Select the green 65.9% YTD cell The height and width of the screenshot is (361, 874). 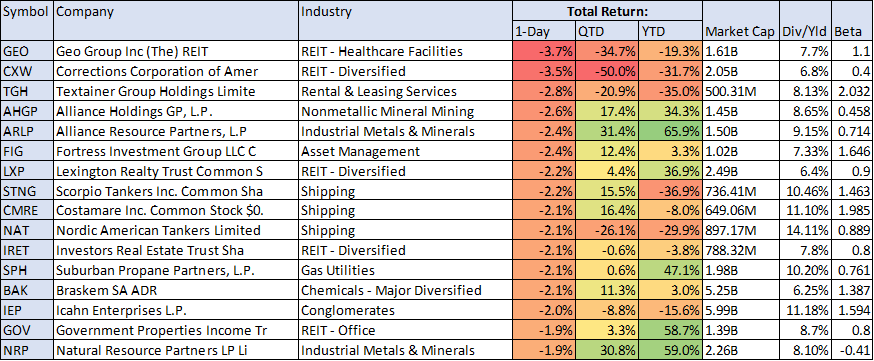coord(671,131)
